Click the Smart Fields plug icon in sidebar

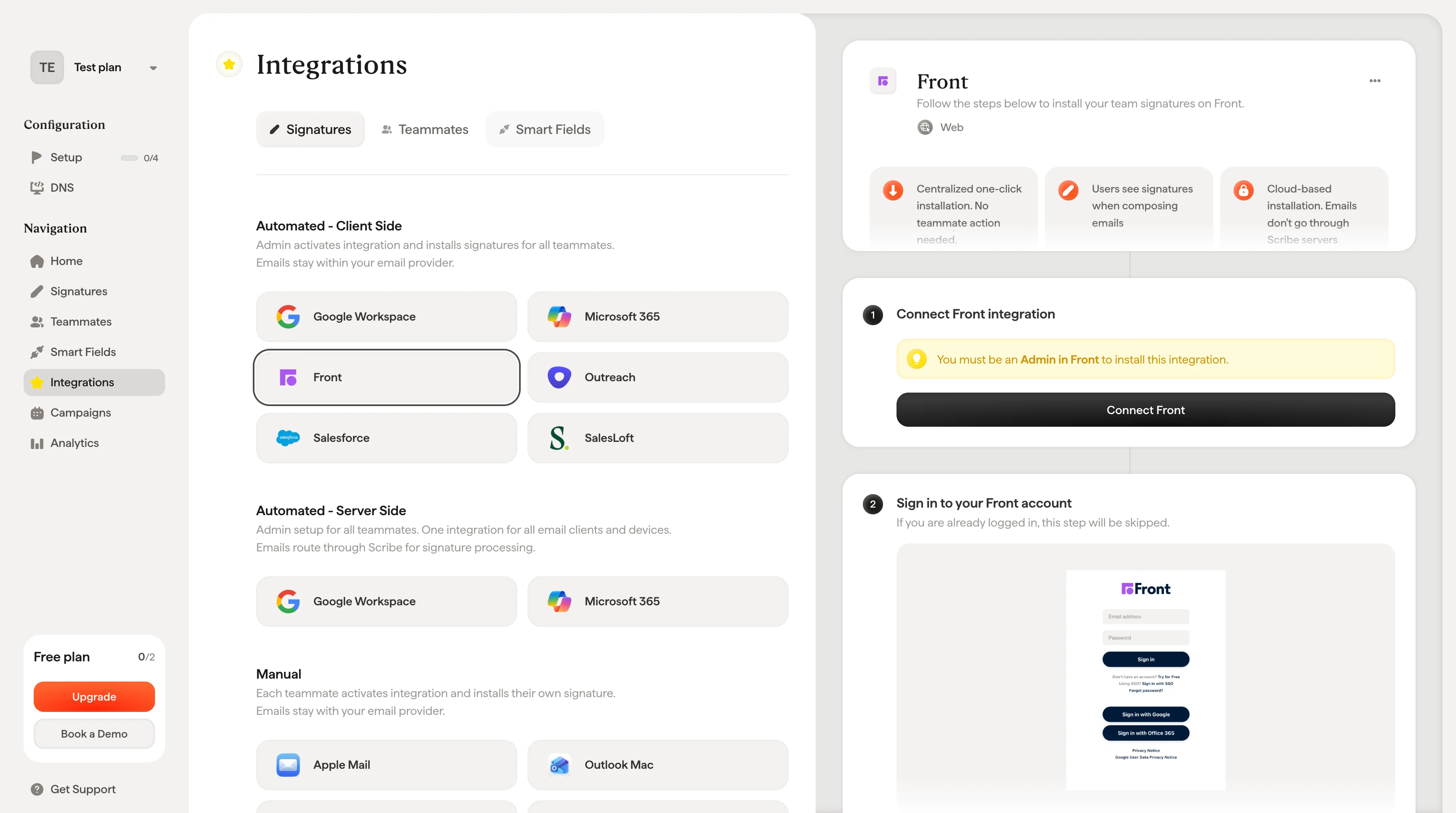tap(37, 352)
